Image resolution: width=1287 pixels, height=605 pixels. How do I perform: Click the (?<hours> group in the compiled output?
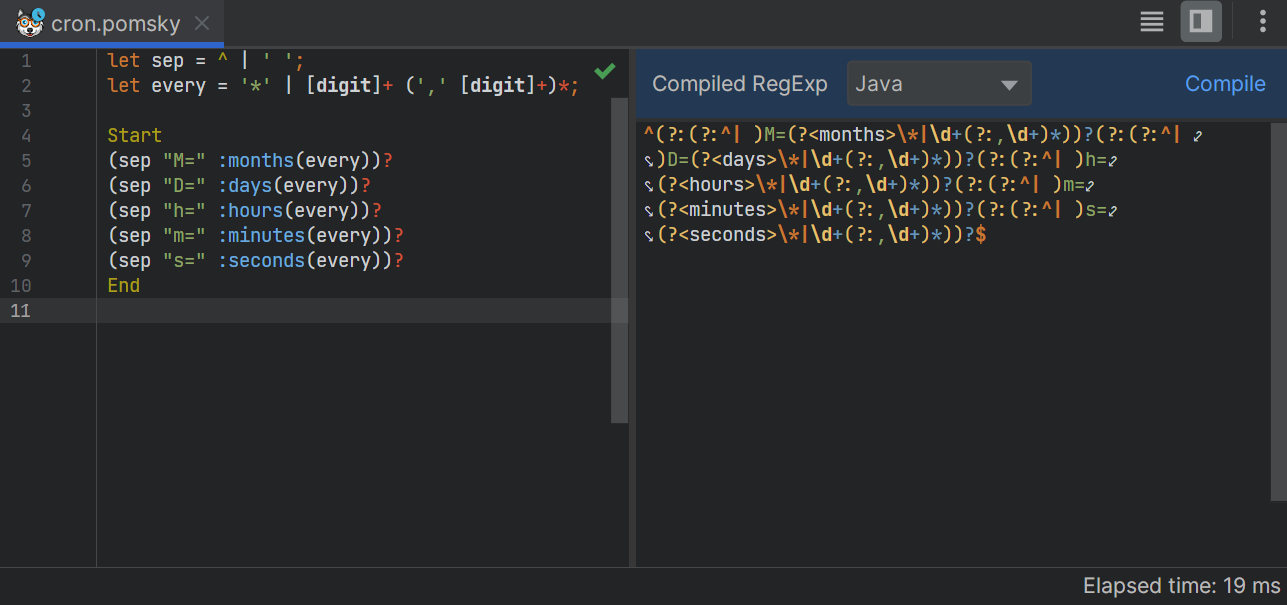706,185
